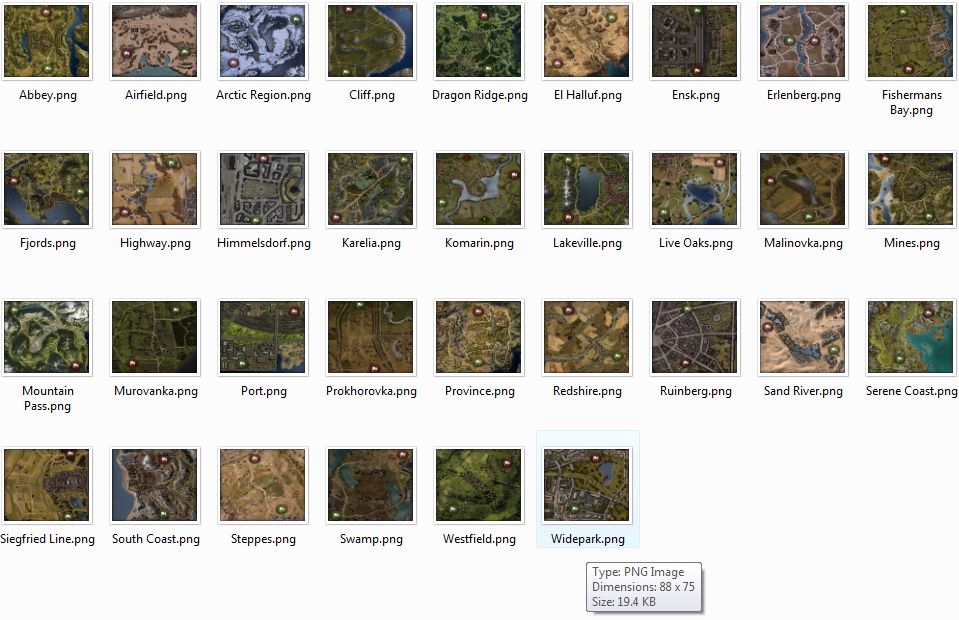Click the file name label Abbey.png

pos(48,95)
